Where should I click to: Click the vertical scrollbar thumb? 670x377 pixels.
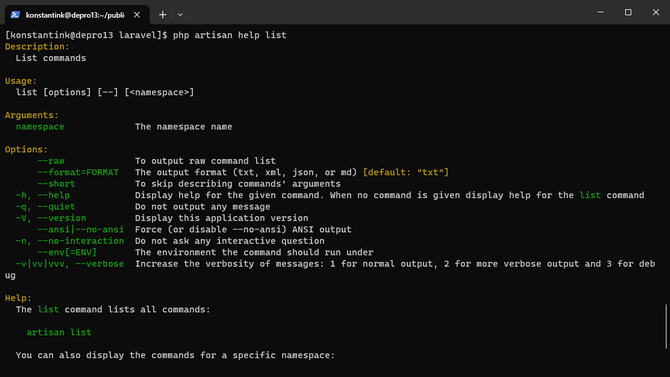click(666, 327)
